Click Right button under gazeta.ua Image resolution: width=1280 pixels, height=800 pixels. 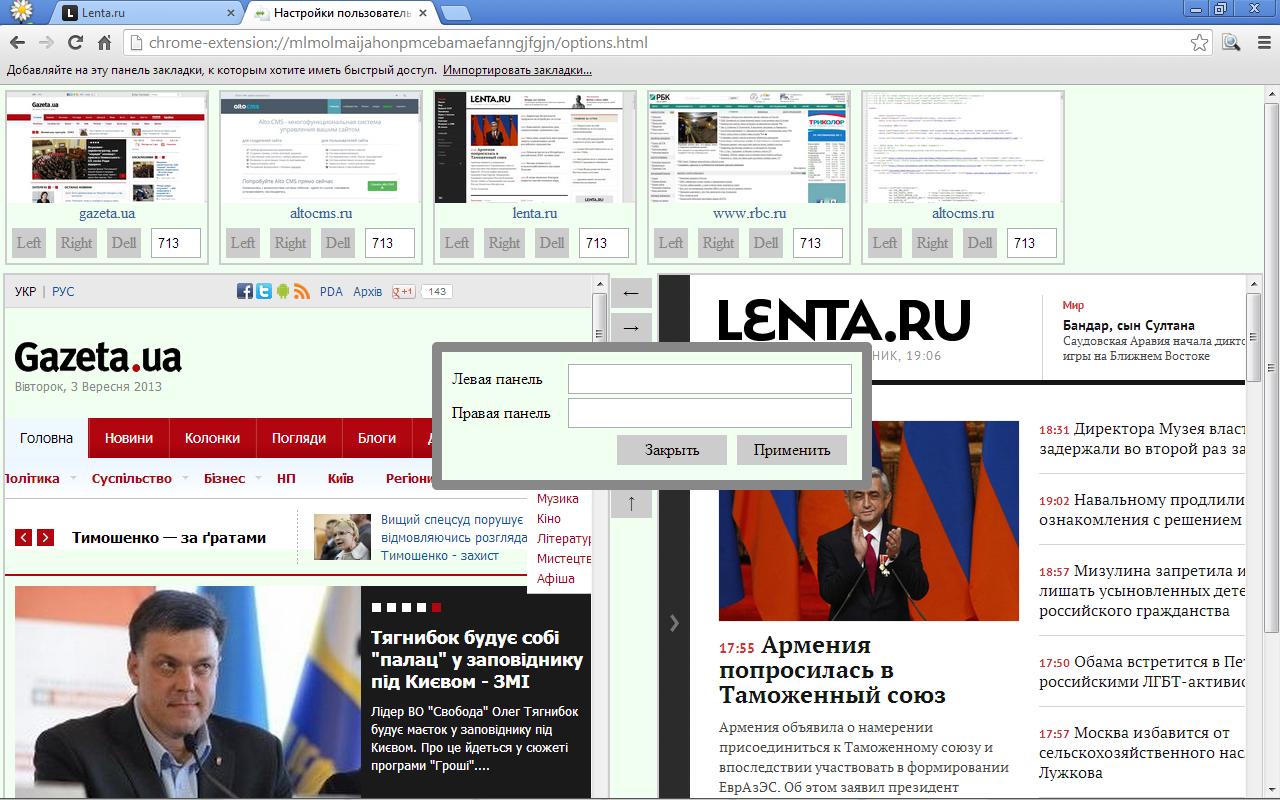coord(76,243)
